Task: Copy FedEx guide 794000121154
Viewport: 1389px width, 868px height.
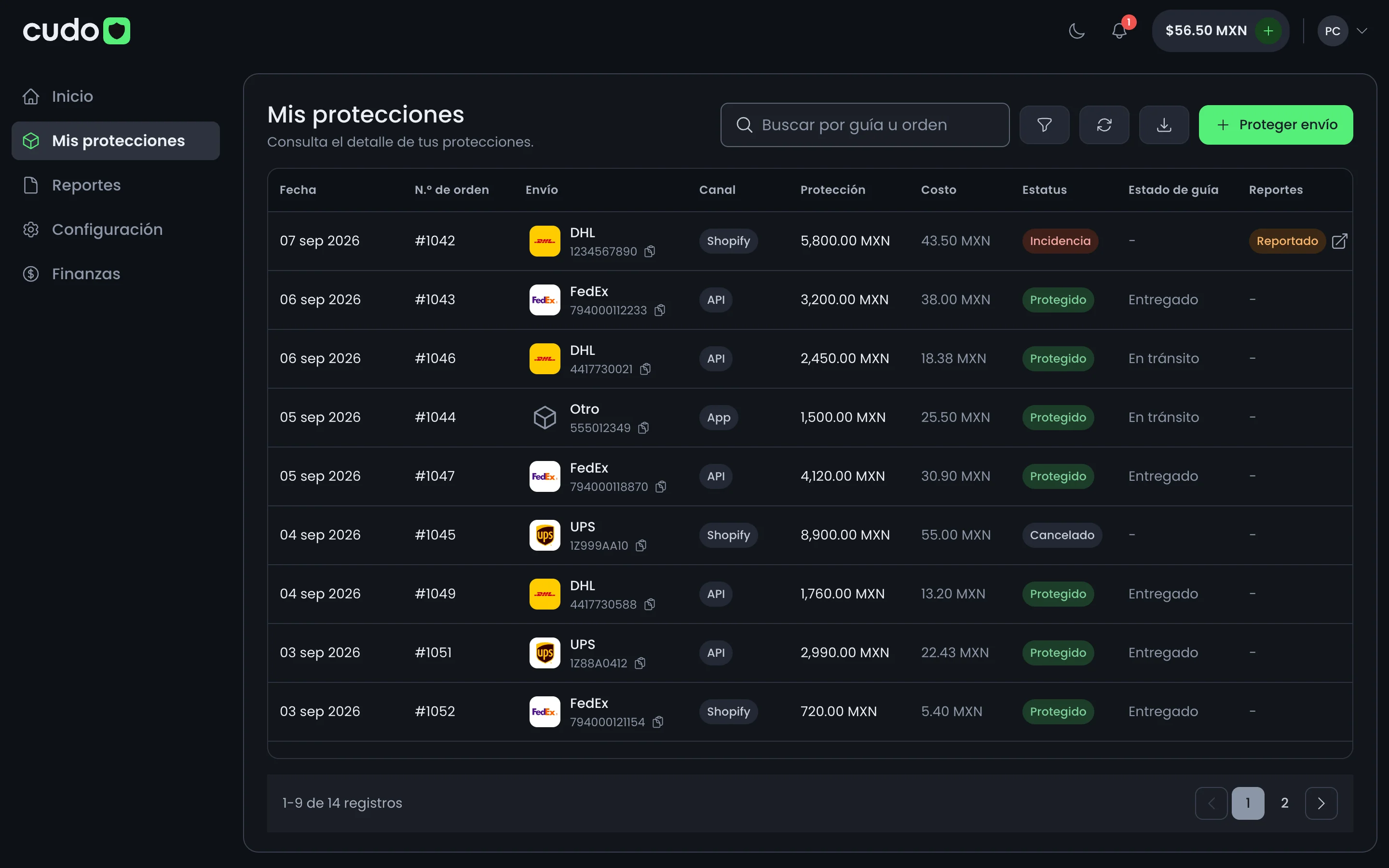Action: click(x=658, y=722)
